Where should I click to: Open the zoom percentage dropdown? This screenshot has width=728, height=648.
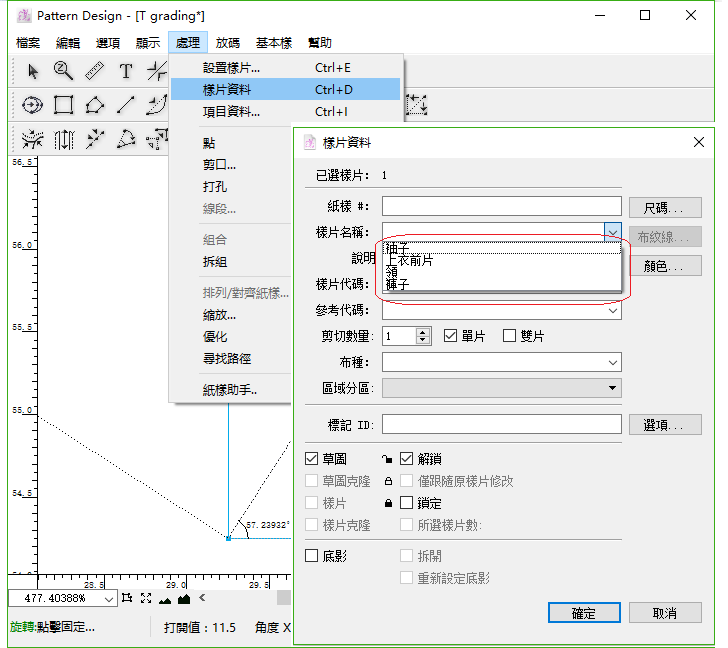point(108,598)
